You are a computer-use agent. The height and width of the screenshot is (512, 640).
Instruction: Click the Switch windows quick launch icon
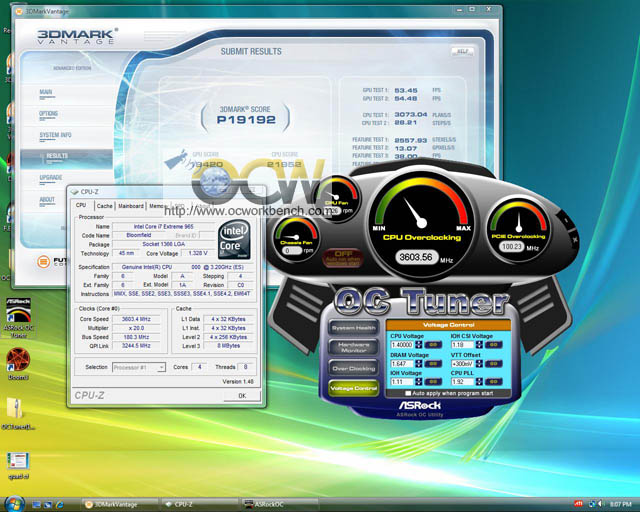(48, 505)
